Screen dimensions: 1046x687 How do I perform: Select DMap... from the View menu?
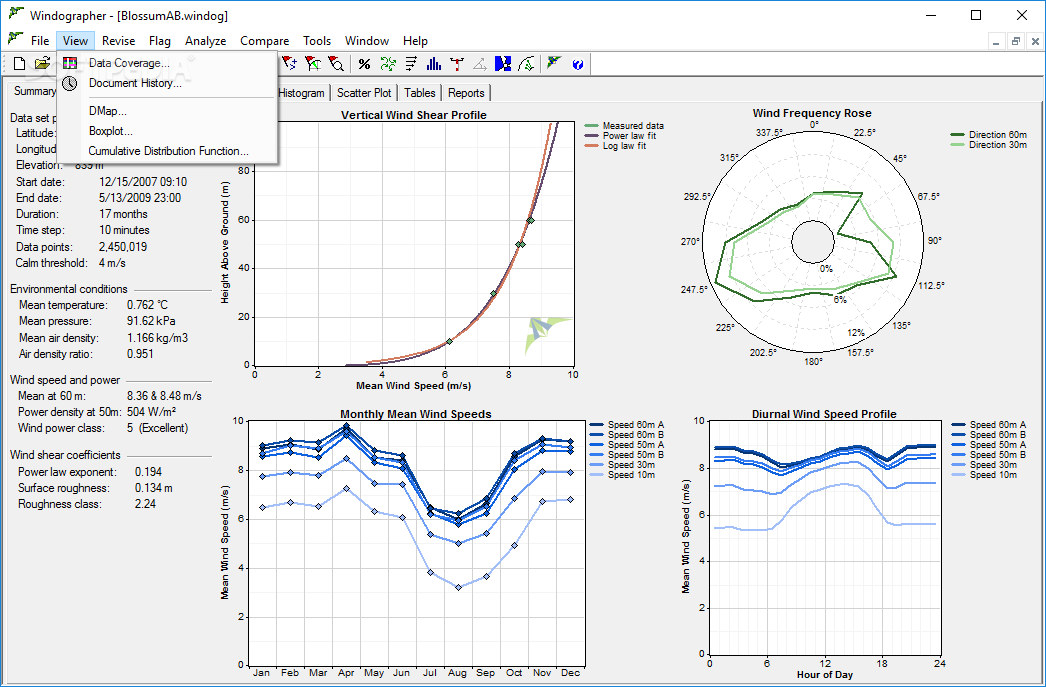[167, 111]
